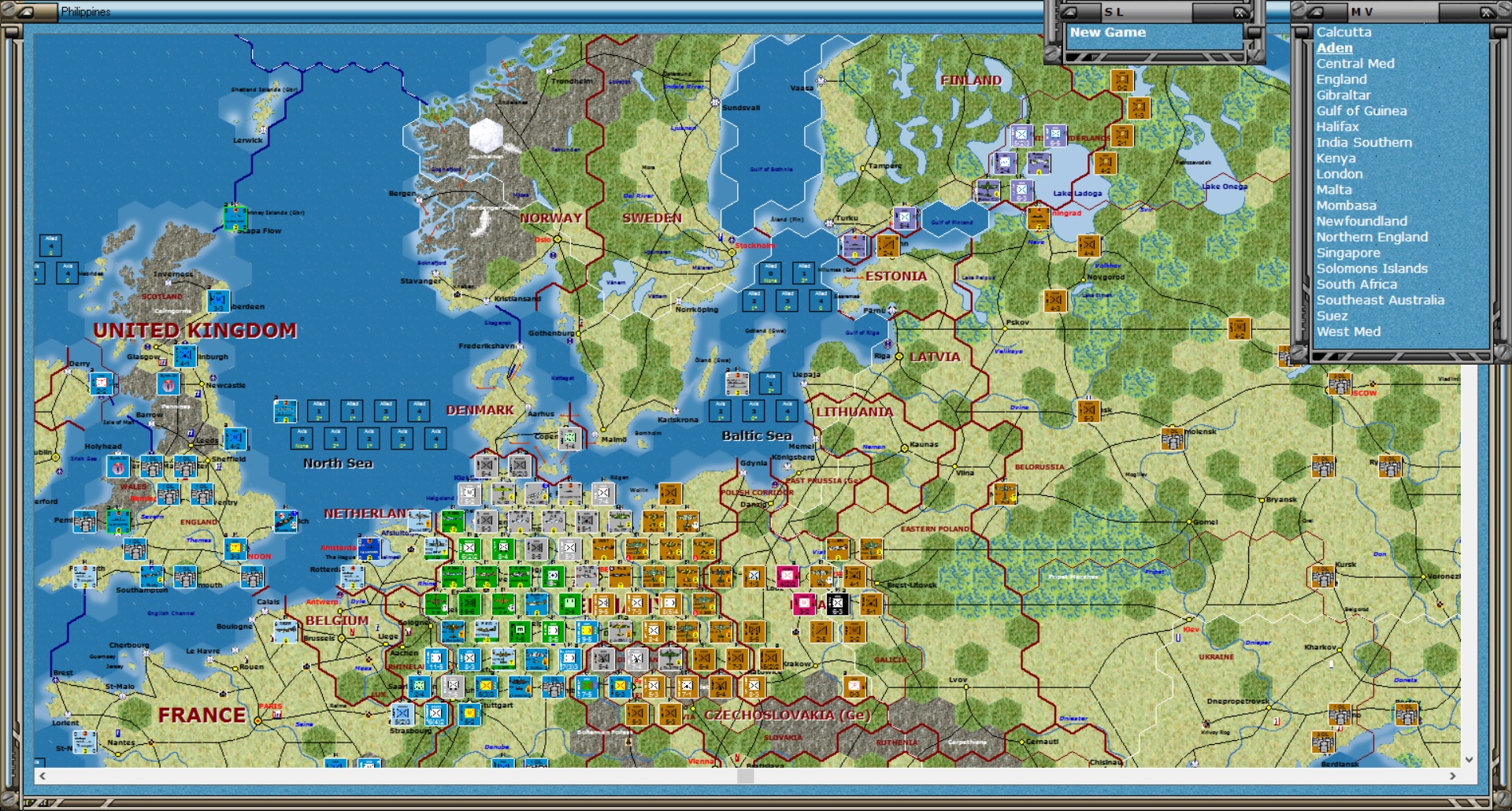Pick Singapore from the M V list
Screen dimensions: 1512x811
pyautogui.click(x=1348, y=253)
